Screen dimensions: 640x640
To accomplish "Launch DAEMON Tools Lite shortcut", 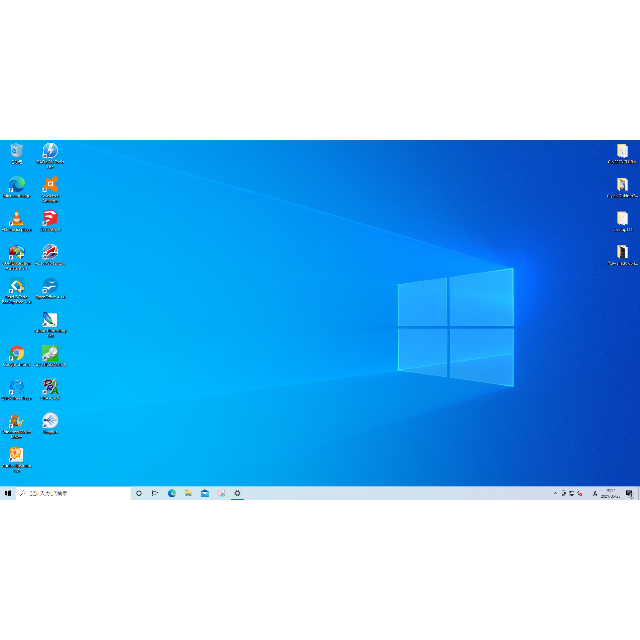I will click(x=50, y=155).
